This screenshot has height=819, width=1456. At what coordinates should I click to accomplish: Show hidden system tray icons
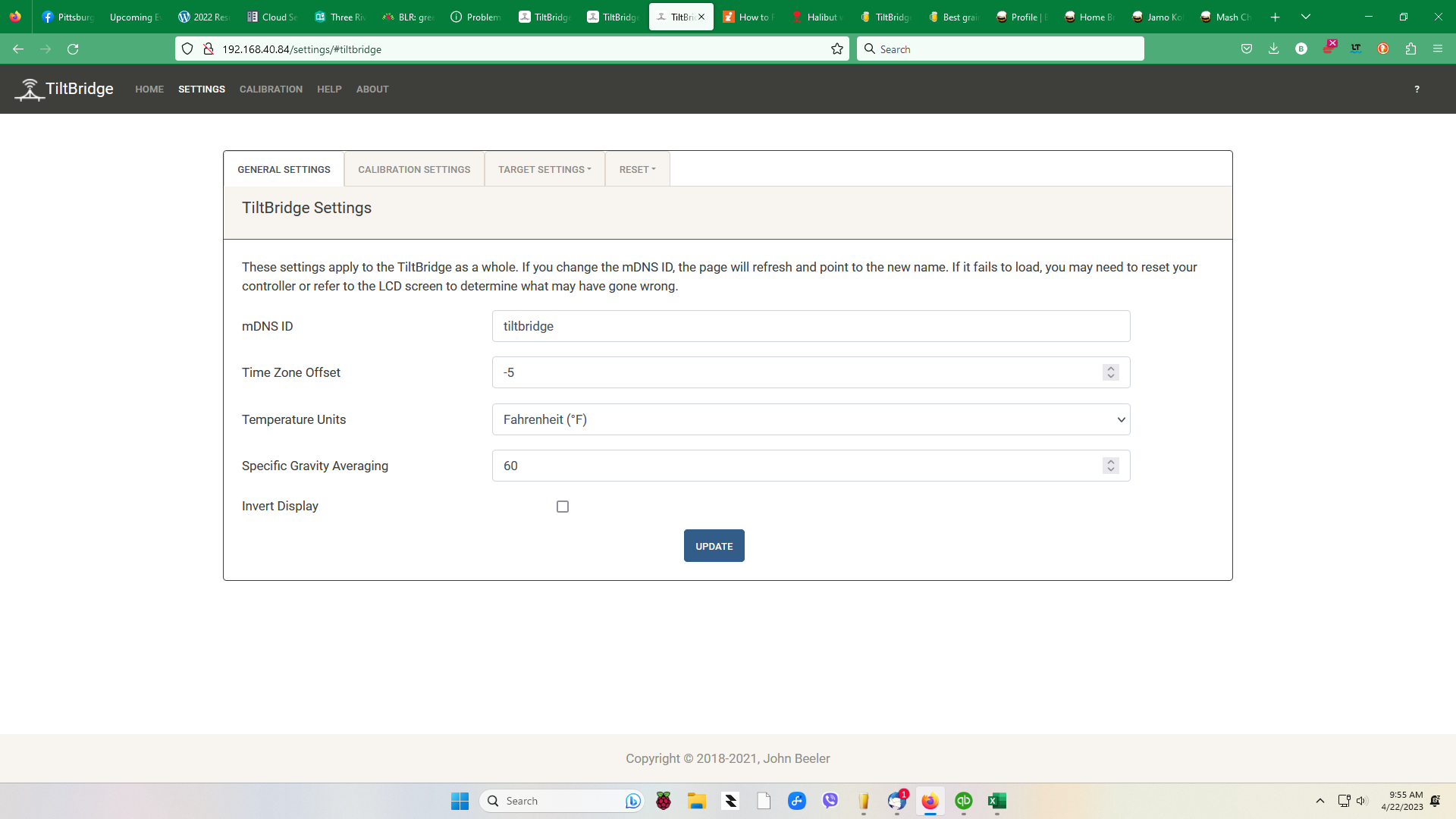tap(1320, 801)
